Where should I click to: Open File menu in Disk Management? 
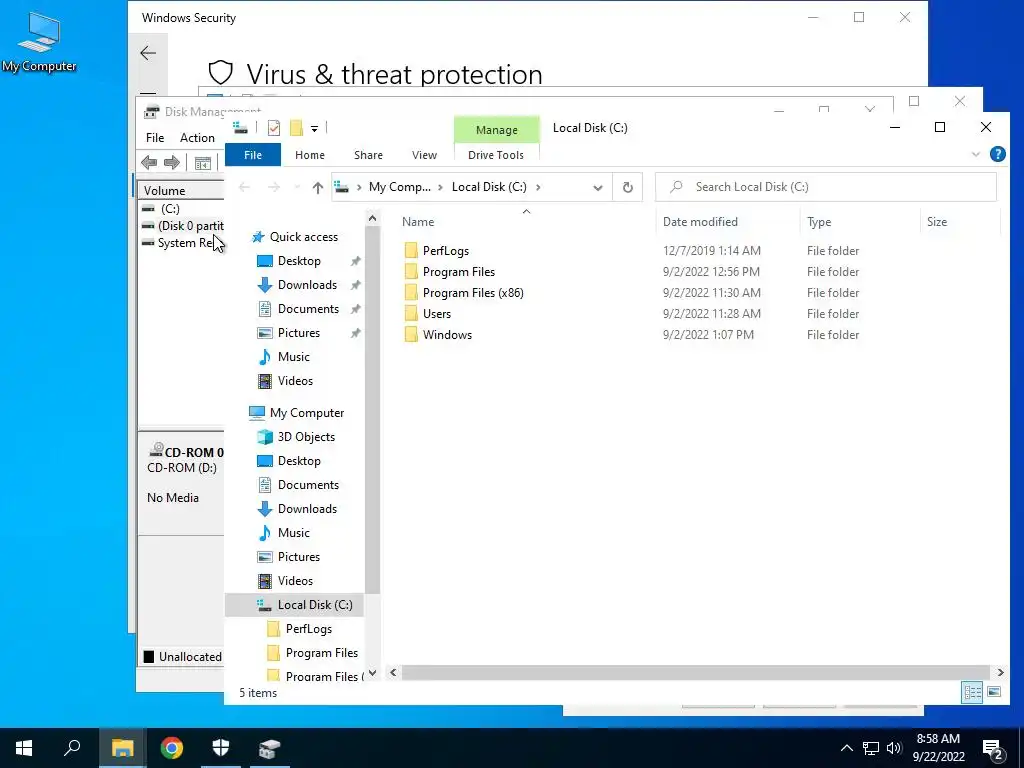pos(155,138)
